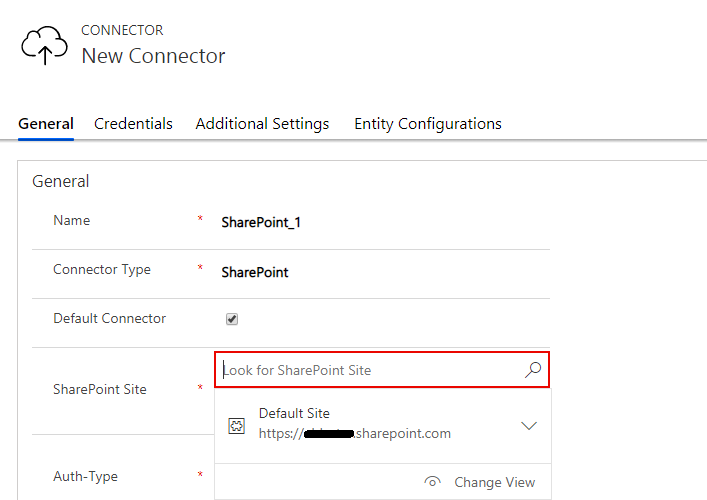
Task: Click the cloud upload connector icon
Action: coord(45,45)
